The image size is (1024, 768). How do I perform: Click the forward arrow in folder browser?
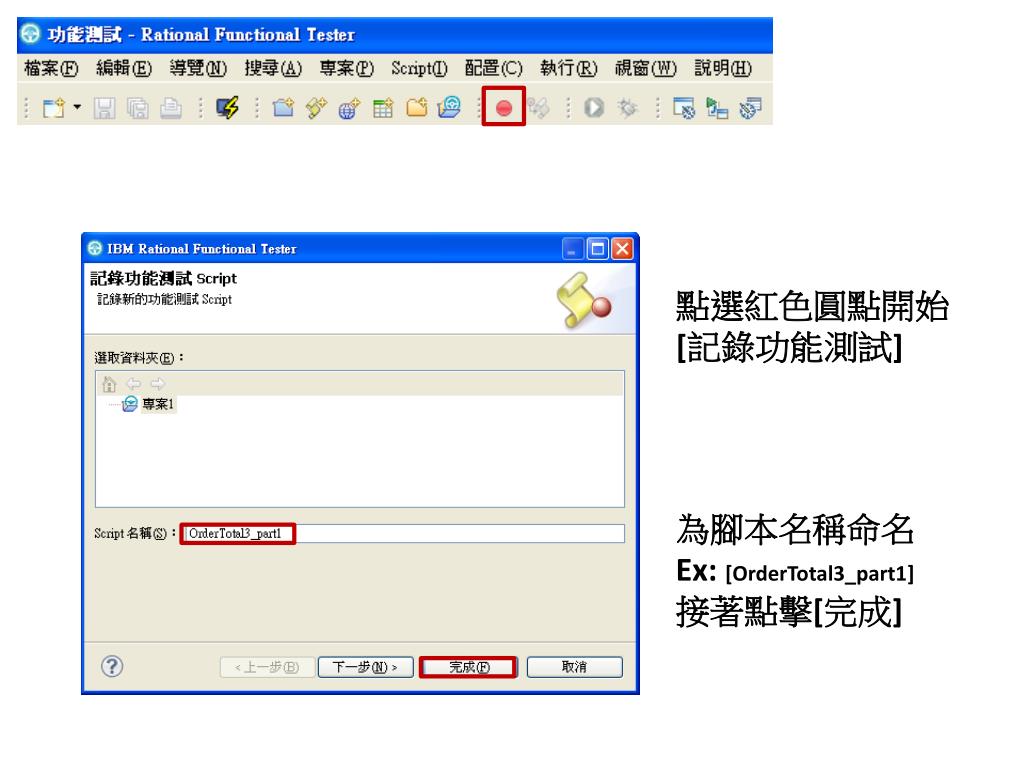click(157, 384)
